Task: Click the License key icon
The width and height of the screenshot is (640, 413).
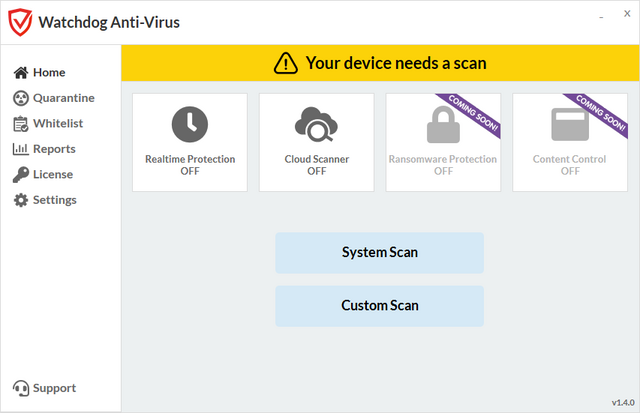Action: click(x=21, y=175)
